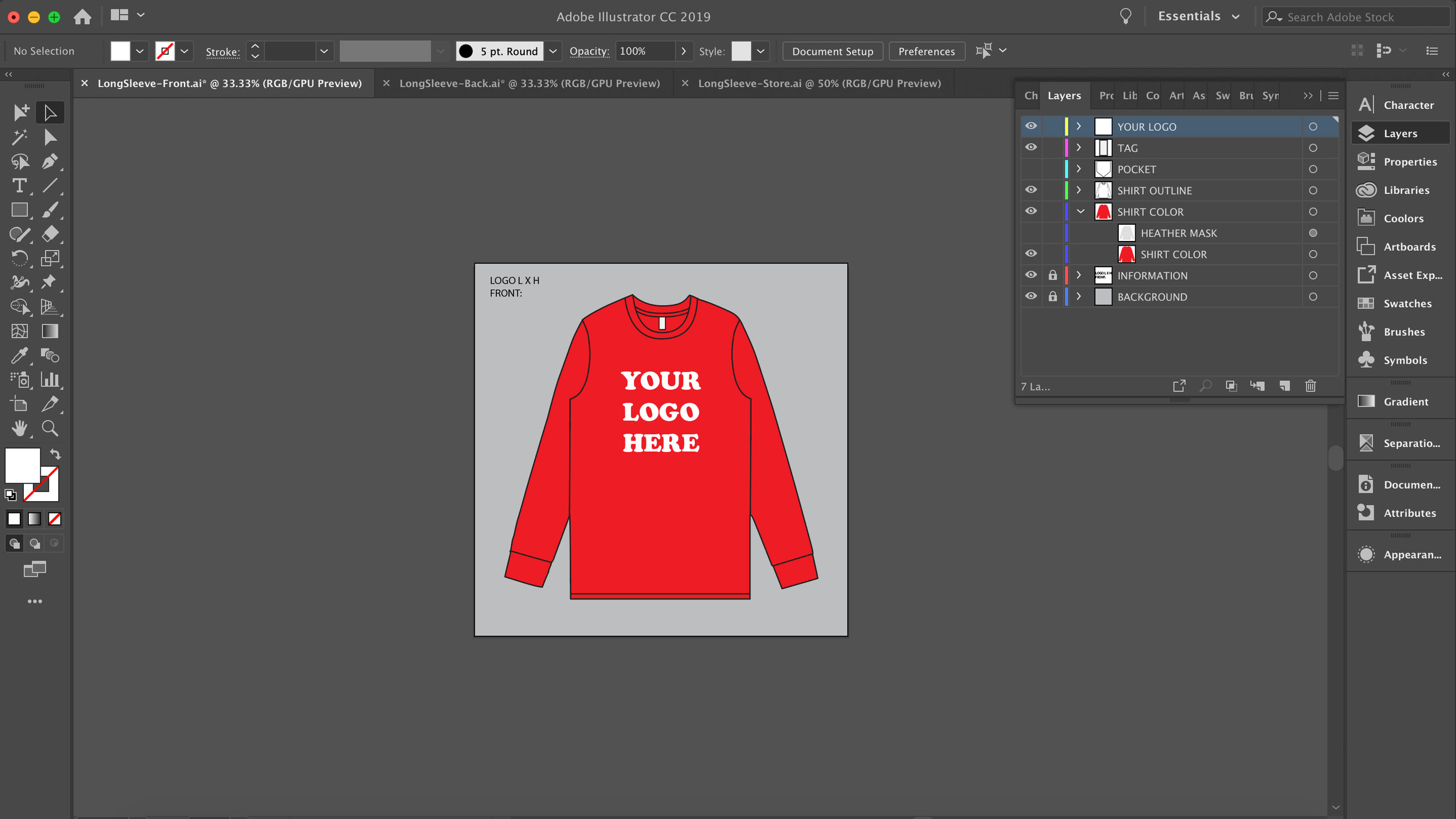1456x819 pixels.
Task: Select the Eyedropper tool
Action: 19,356
